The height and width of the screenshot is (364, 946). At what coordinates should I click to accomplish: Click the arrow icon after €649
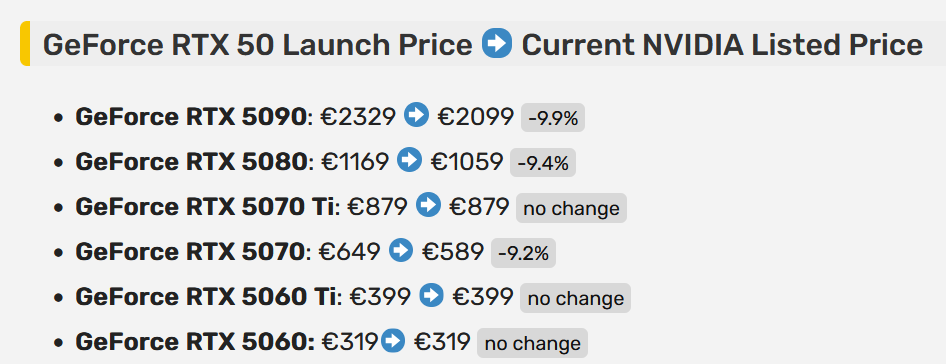pyautogui.click(x=401, y=250)
